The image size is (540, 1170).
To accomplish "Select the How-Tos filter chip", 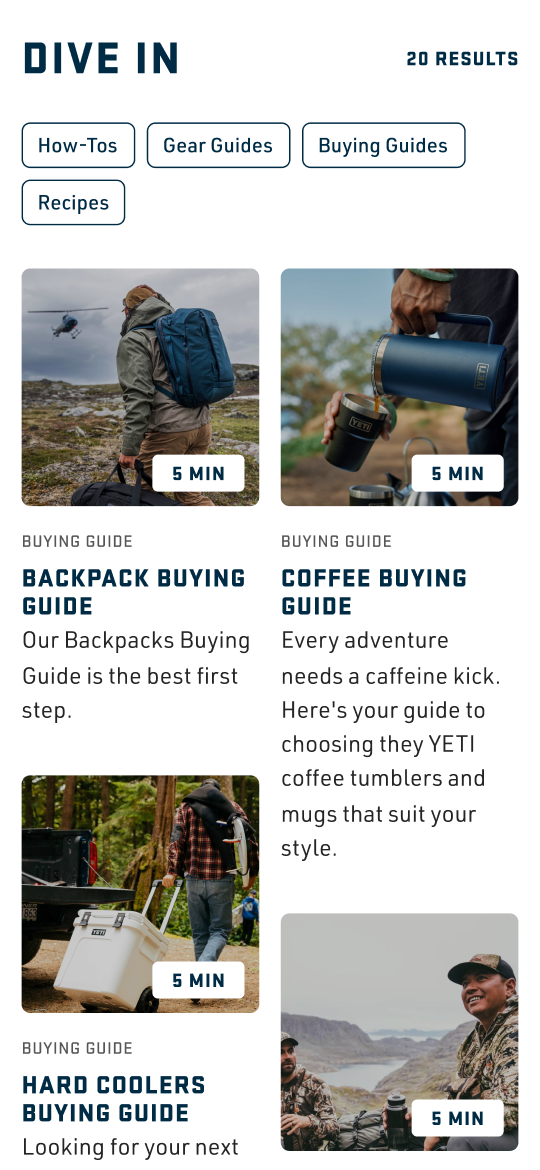I will pyautogui.click(x=78, y=145).
